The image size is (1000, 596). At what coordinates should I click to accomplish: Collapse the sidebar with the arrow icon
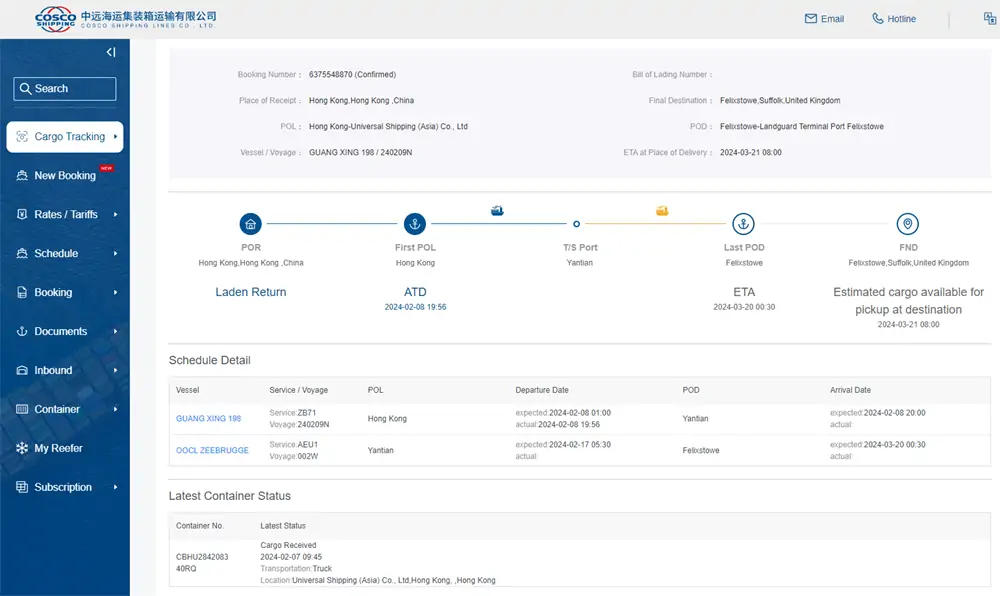click(x=111, y=52)
